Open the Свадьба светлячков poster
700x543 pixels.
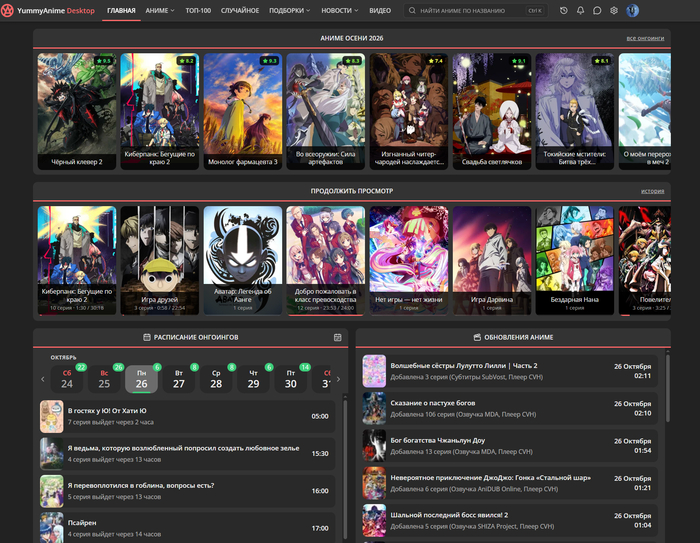(492, 111)
